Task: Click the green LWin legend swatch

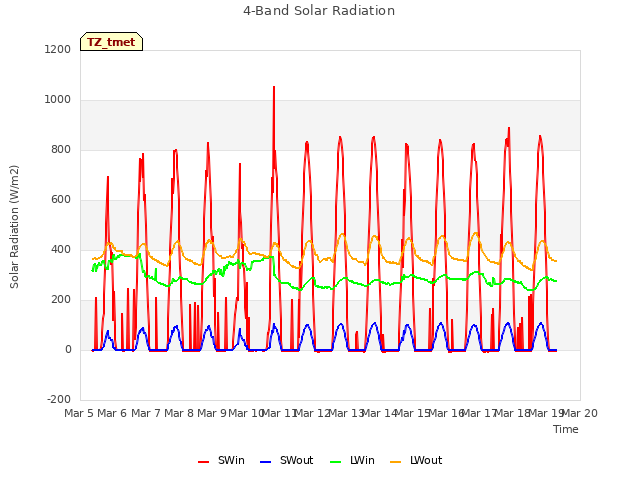Action: [x=336, y=462]
